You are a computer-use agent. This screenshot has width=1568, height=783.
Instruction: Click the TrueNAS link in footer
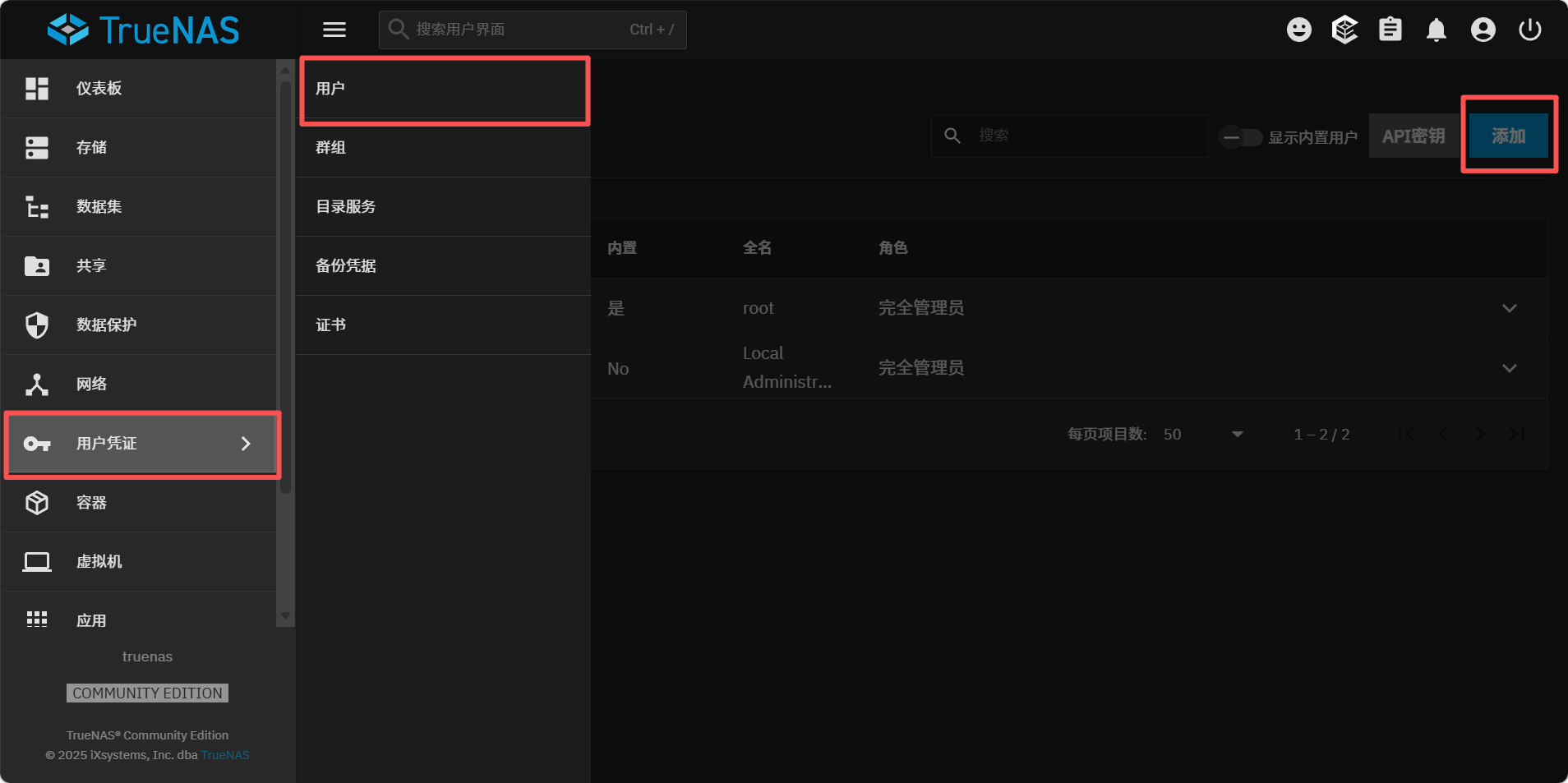[225, 755]
